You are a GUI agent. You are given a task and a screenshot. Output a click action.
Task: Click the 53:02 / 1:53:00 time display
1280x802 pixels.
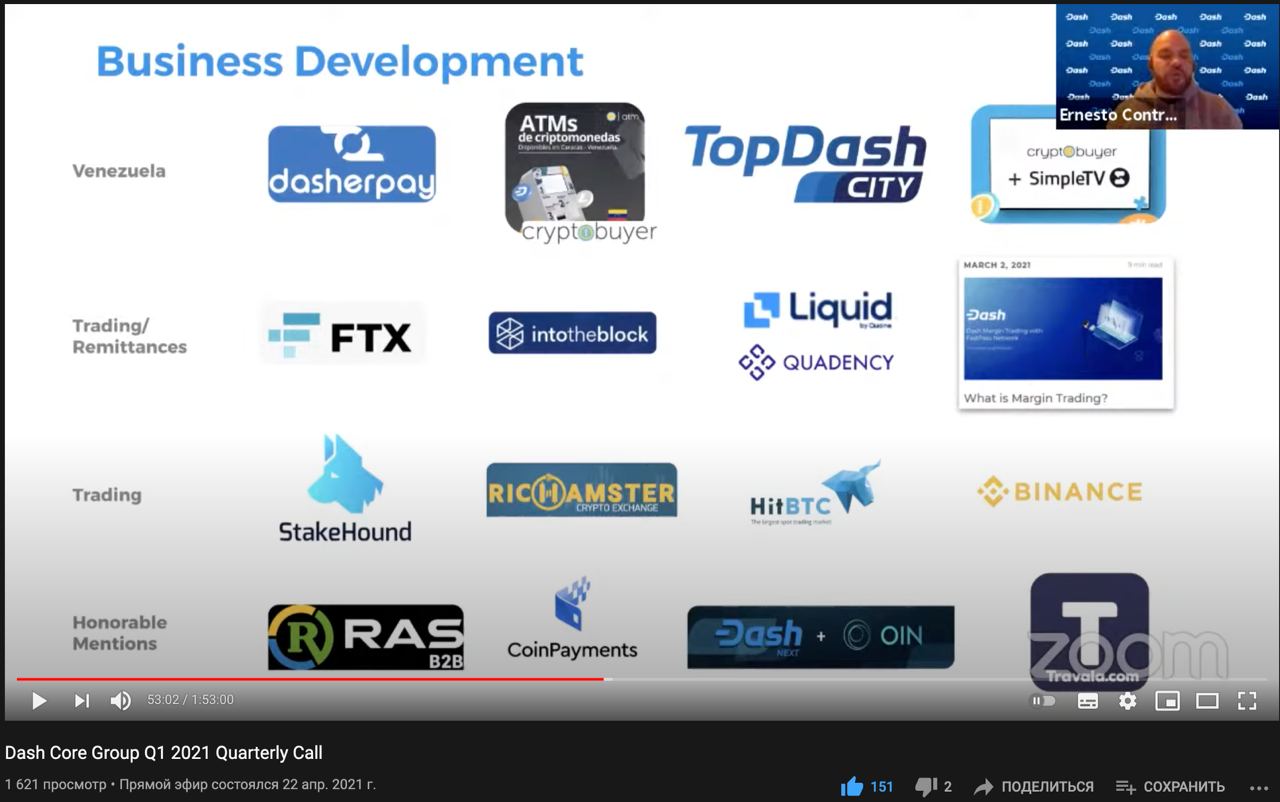click(x=190, y=700)
